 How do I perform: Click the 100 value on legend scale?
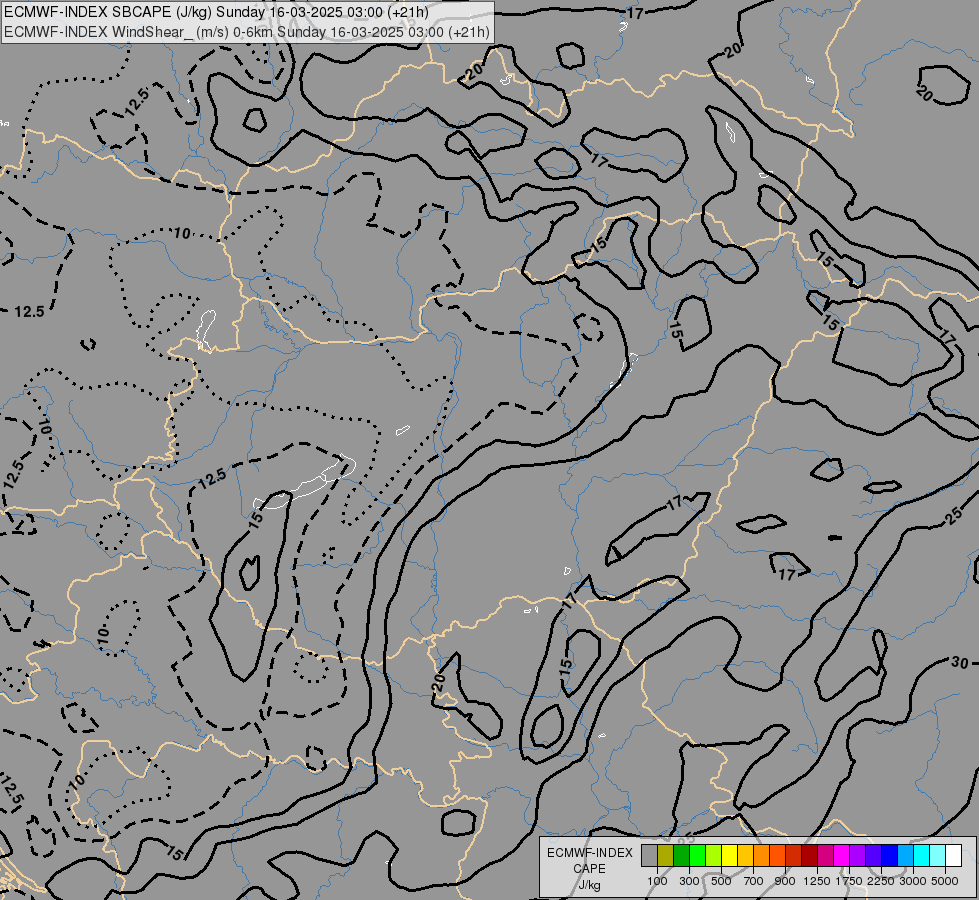tap(657, 881)
